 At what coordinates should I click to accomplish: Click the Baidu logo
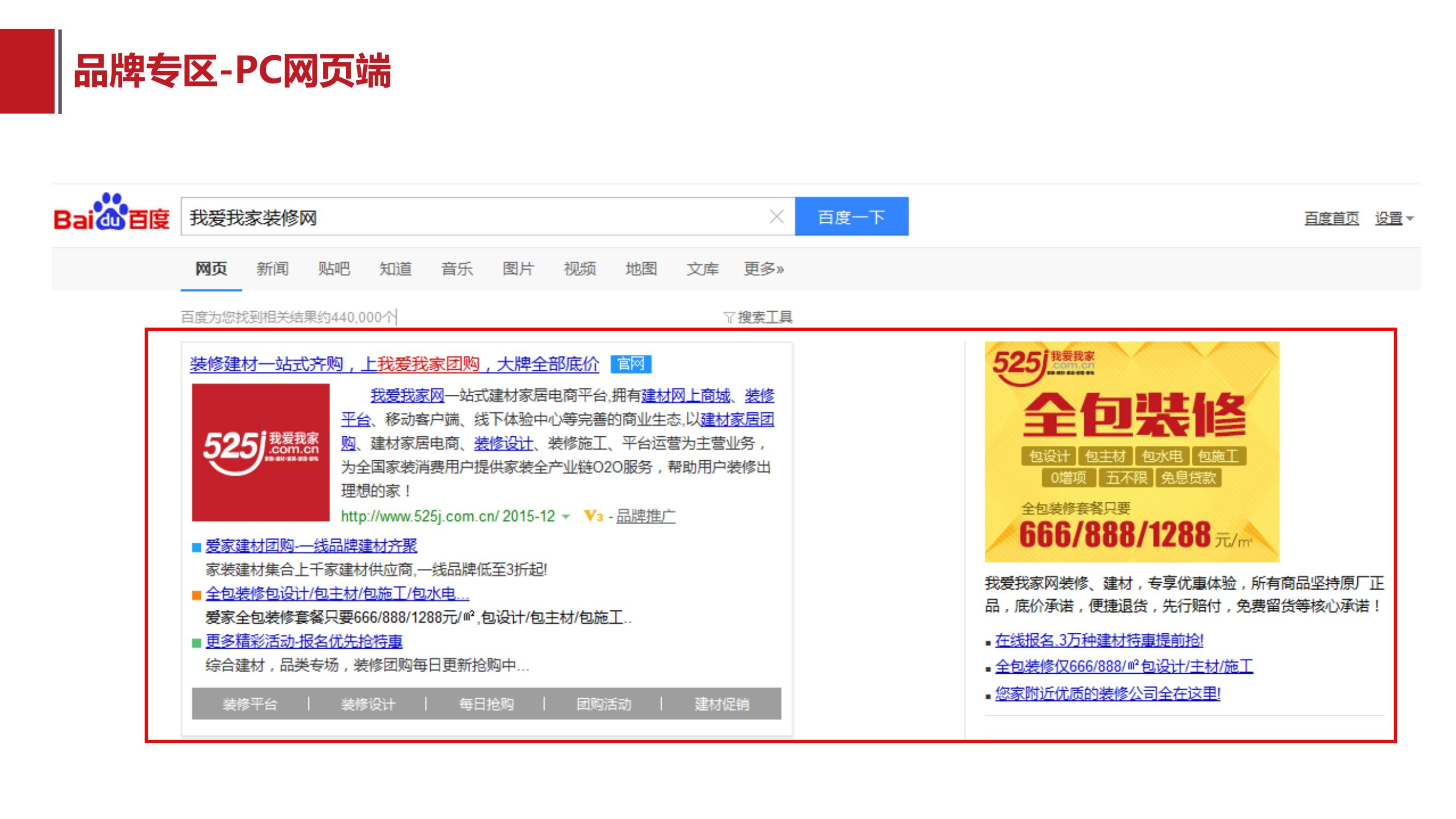click(112, 212)
